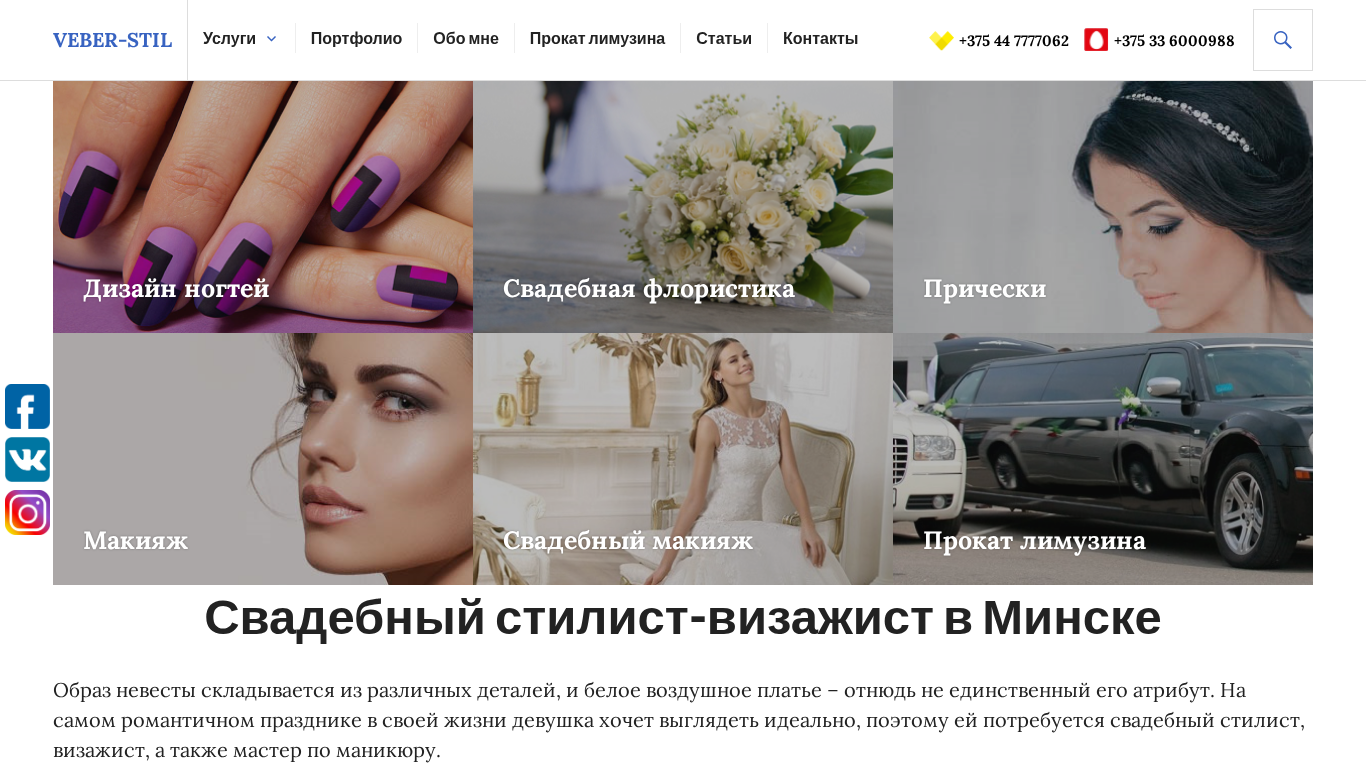Click the yellow Velcom operator icon
Screen dimensions: 1366x768
[941, 40]
